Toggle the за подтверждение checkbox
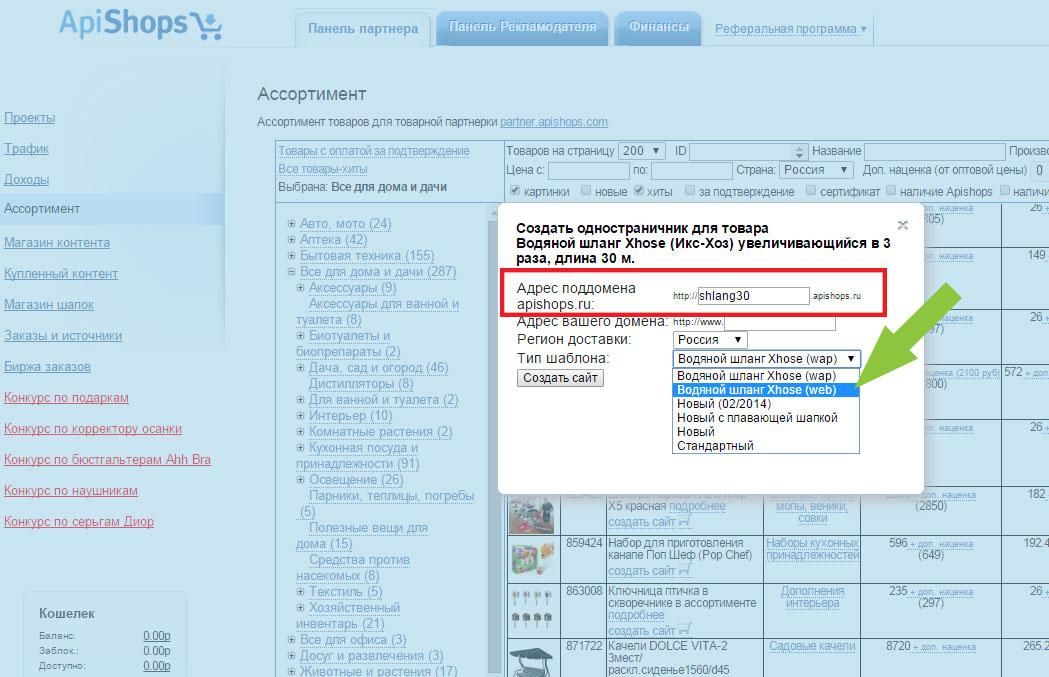Image resolution: width=1049 pixels, height=677 pixels. pyautogui.click(x=690, y=191)
